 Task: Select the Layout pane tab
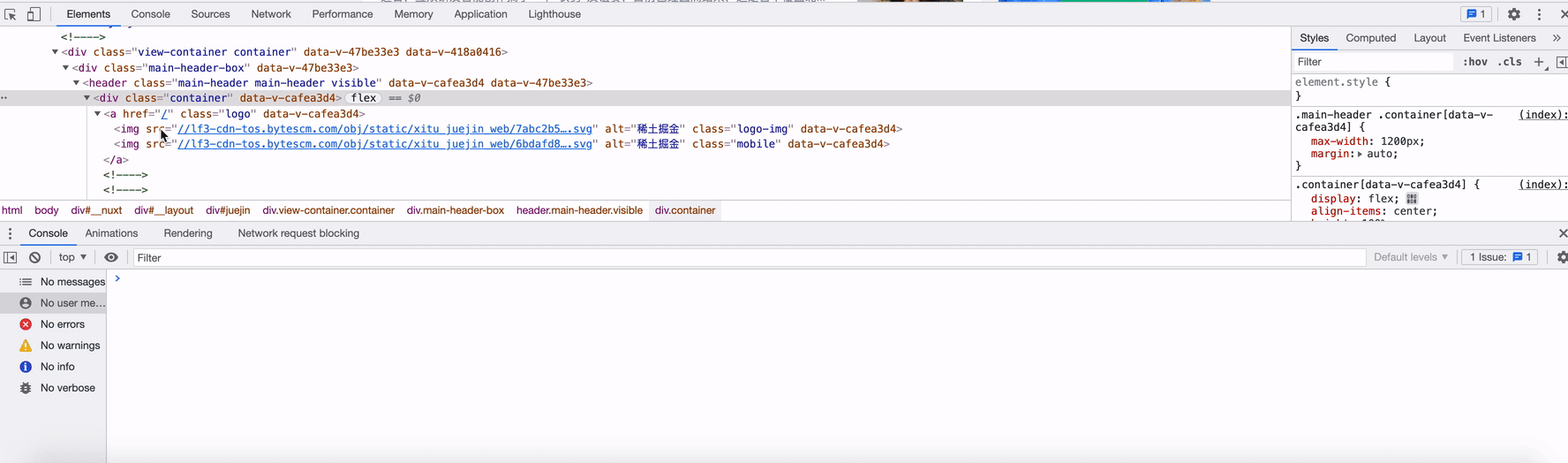coord(1429,38)
